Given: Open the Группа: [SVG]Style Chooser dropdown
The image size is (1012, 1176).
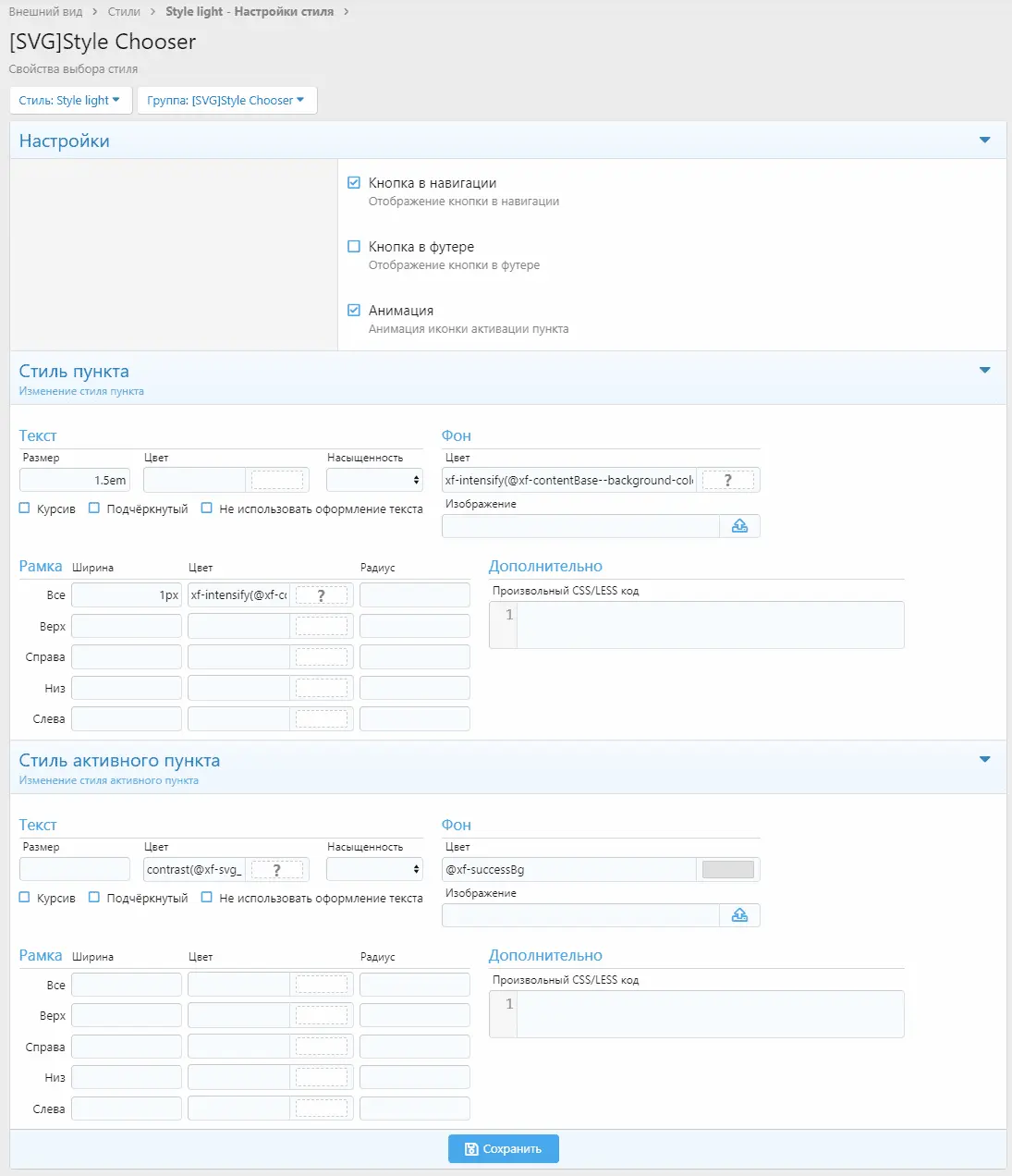Looking at the screenshot, I should pyautogui.click(x=226, y=101).
